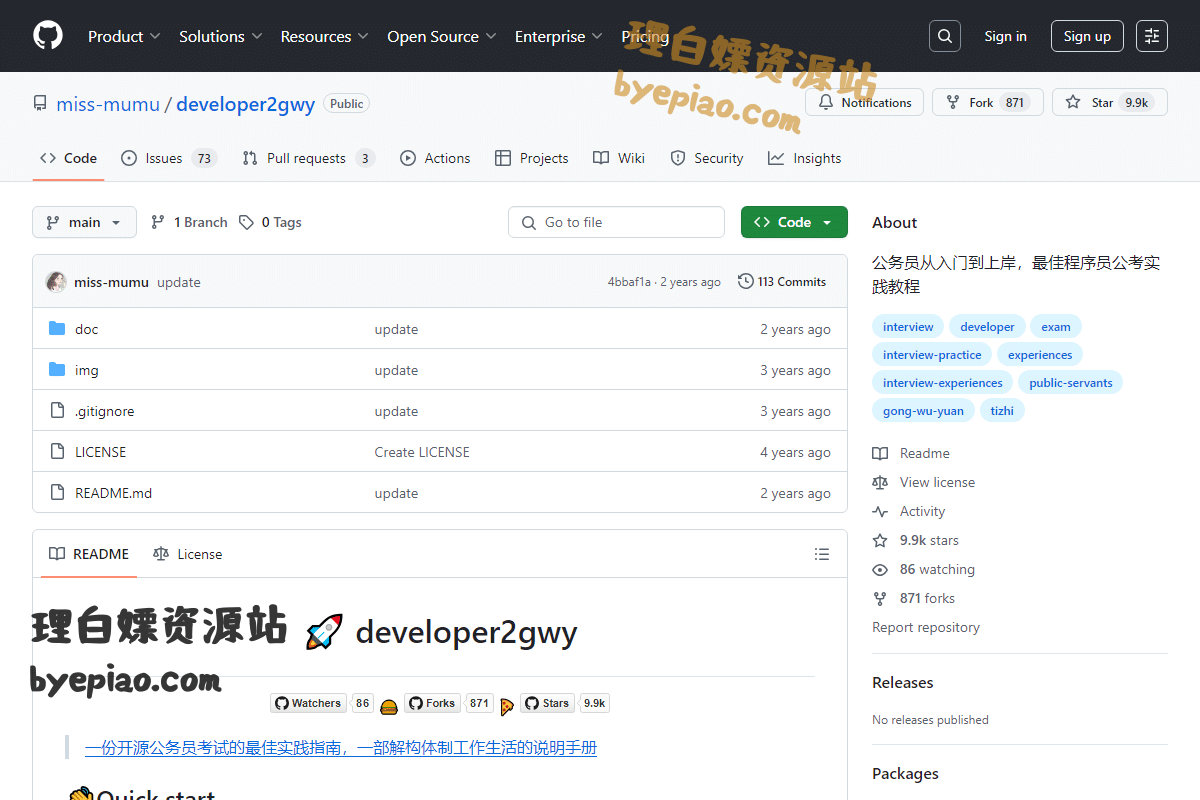Open the main branch selector dropdown

[84, 222]
